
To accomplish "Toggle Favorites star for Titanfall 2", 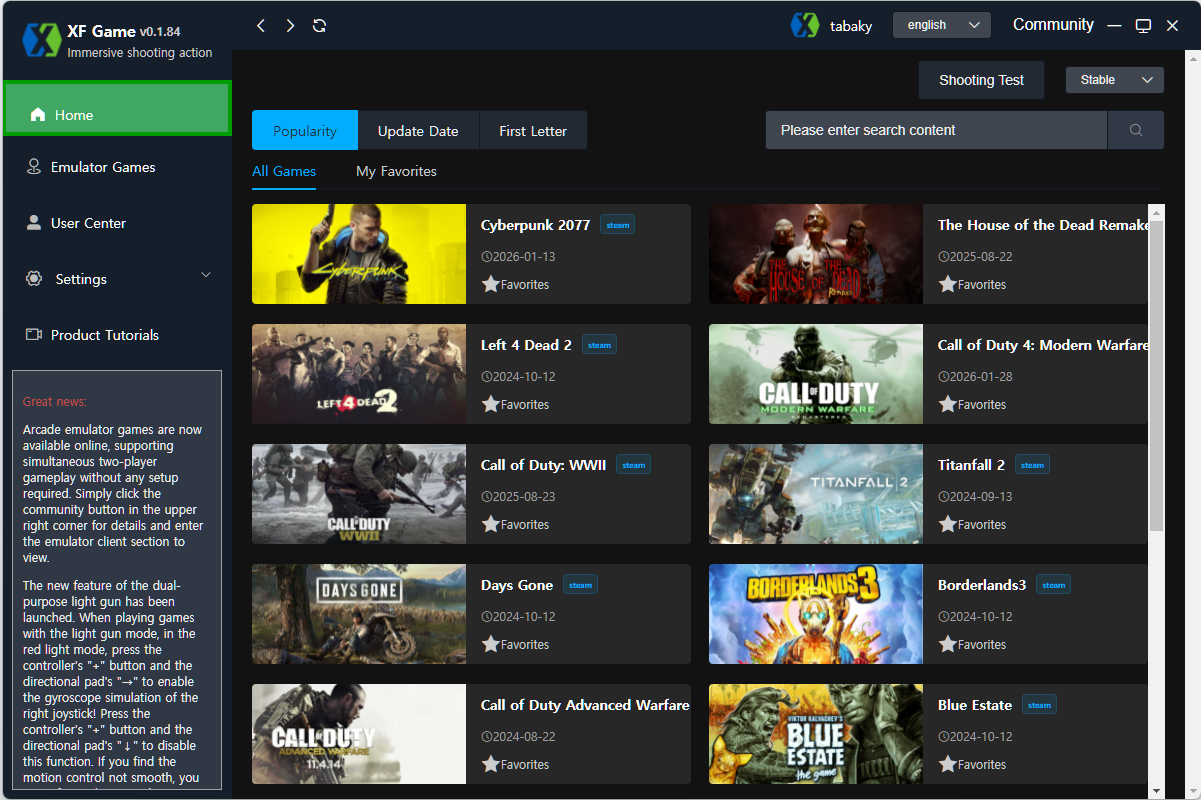I will 947,524.
